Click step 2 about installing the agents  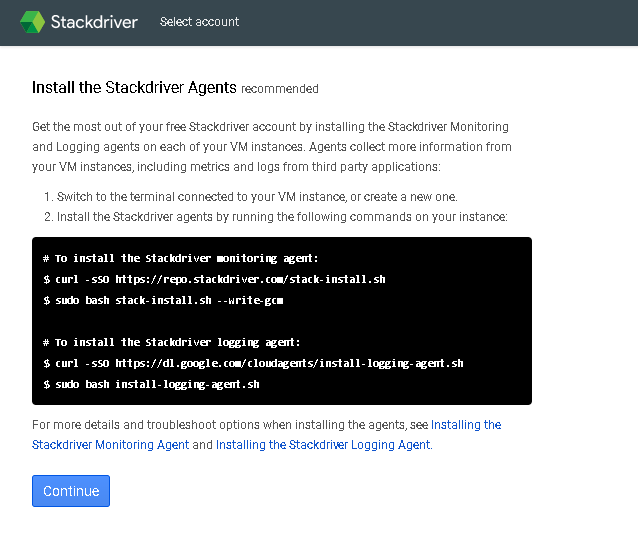[282, 217]
